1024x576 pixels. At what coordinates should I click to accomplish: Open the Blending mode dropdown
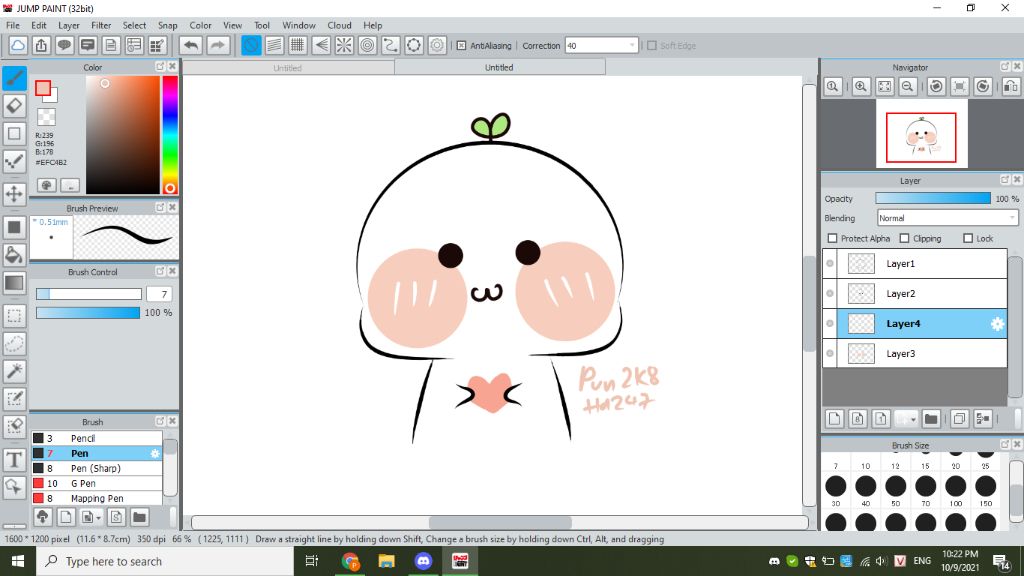point(947,218)
